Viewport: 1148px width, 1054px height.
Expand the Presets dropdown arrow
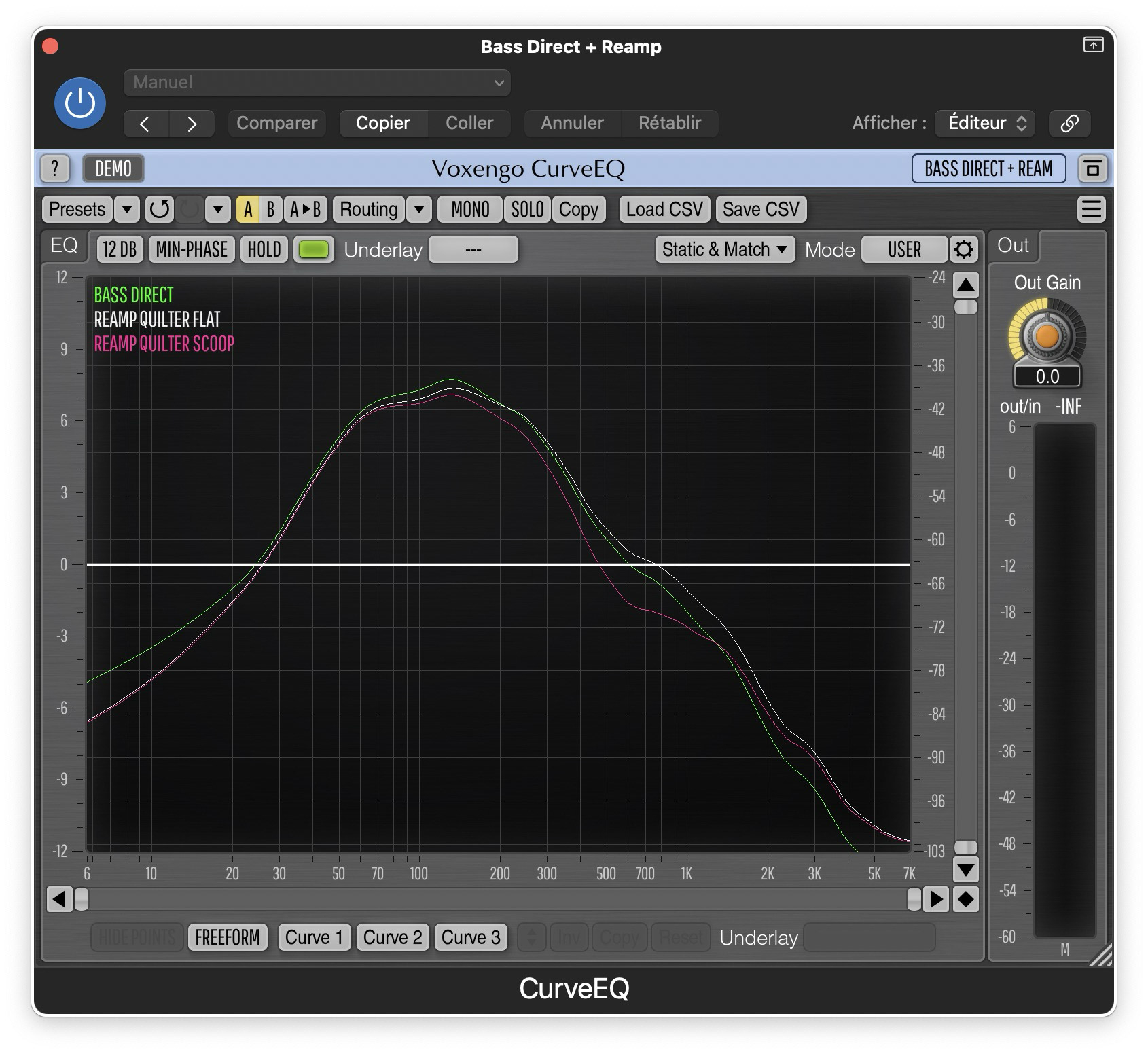[127, 209]
